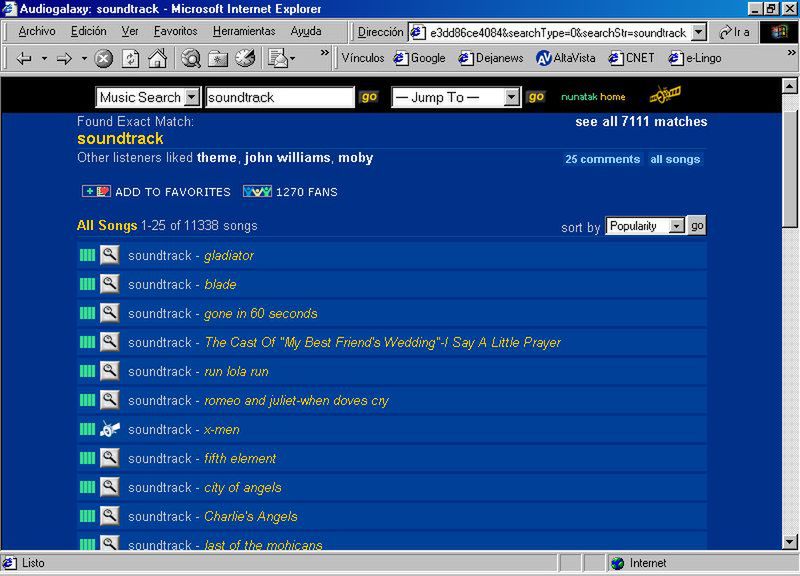Click go button next to search field
Screen dimensions: 800x576
[368, 97]
